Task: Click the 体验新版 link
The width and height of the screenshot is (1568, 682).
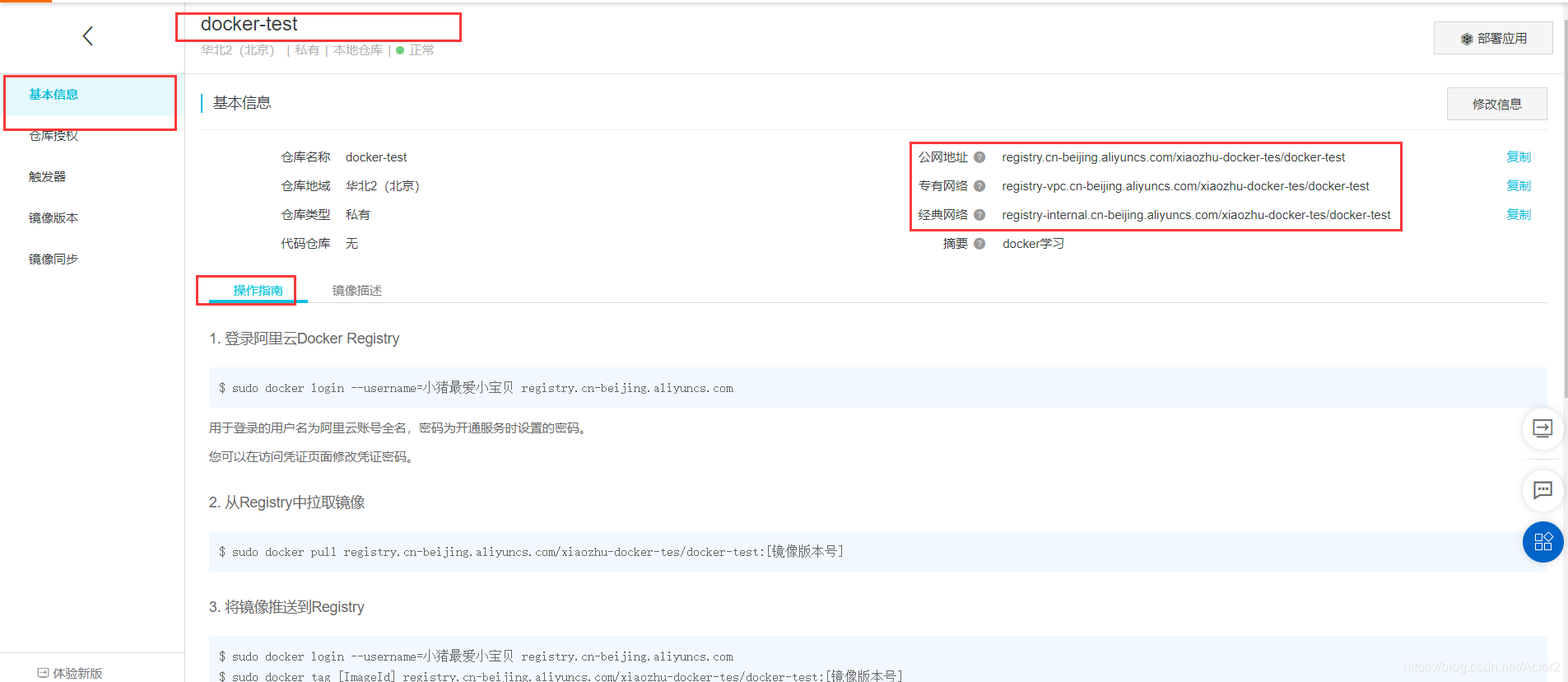Action: 77,673
